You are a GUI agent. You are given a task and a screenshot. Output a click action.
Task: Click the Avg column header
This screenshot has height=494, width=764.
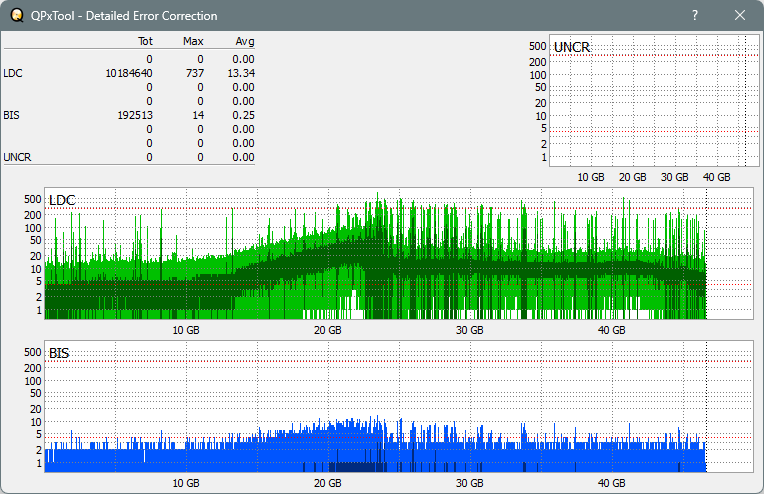(x=245, y=42)
